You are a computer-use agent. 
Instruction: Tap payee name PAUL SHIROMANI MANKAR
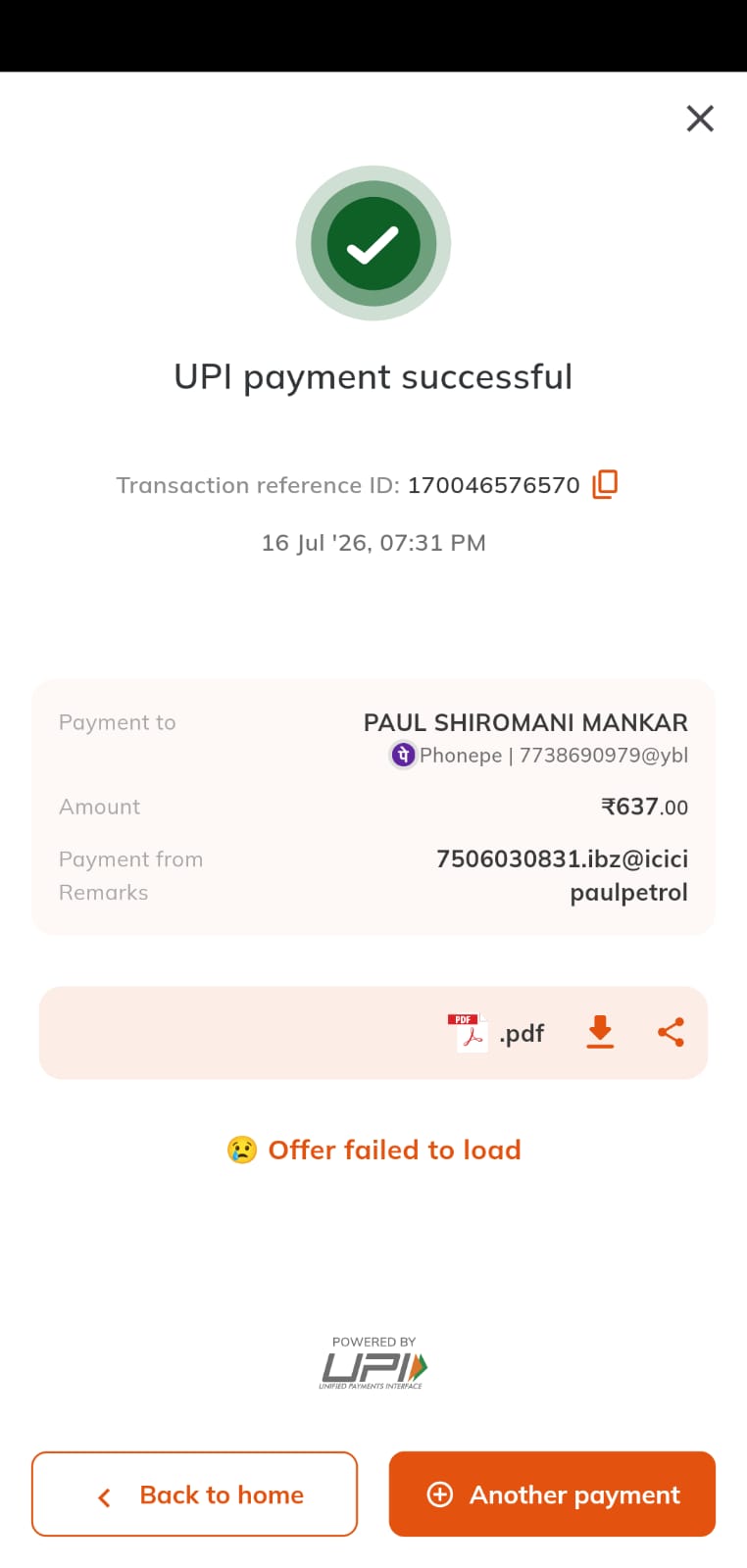point(525,722)
